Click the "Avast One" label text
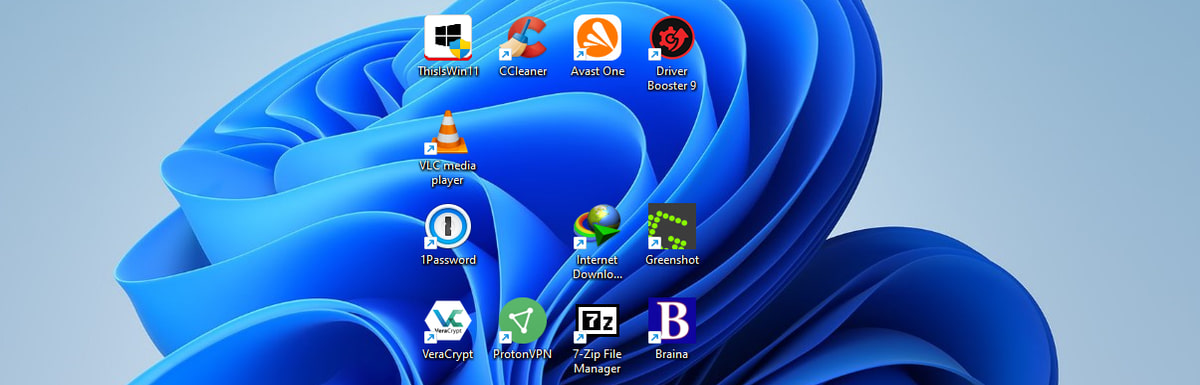1200x385 pixels. 598,72
